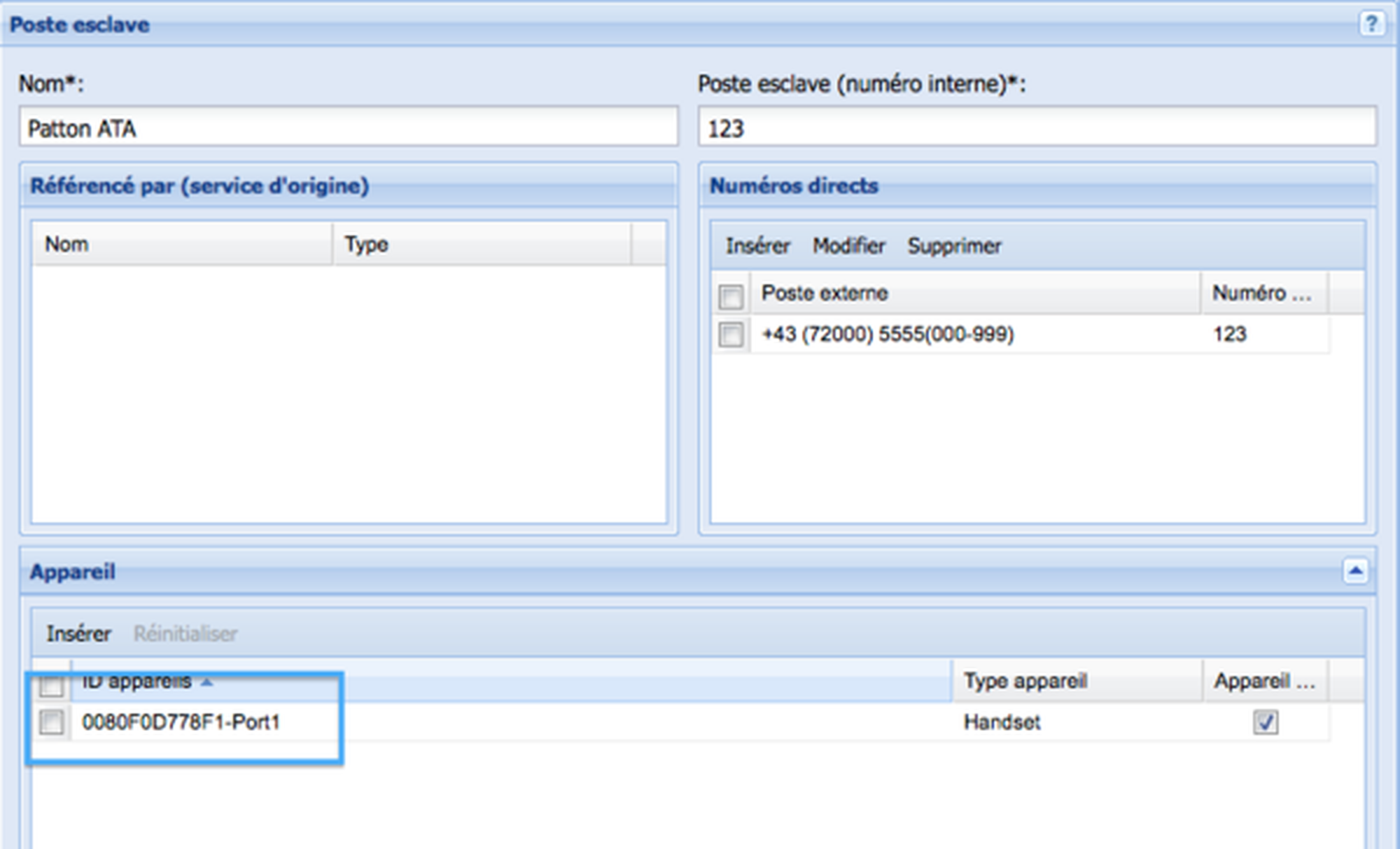Tick the +43 (72000) 5555 row checkbox
This screenshot has height=849, width=1400.
[731, 334]
